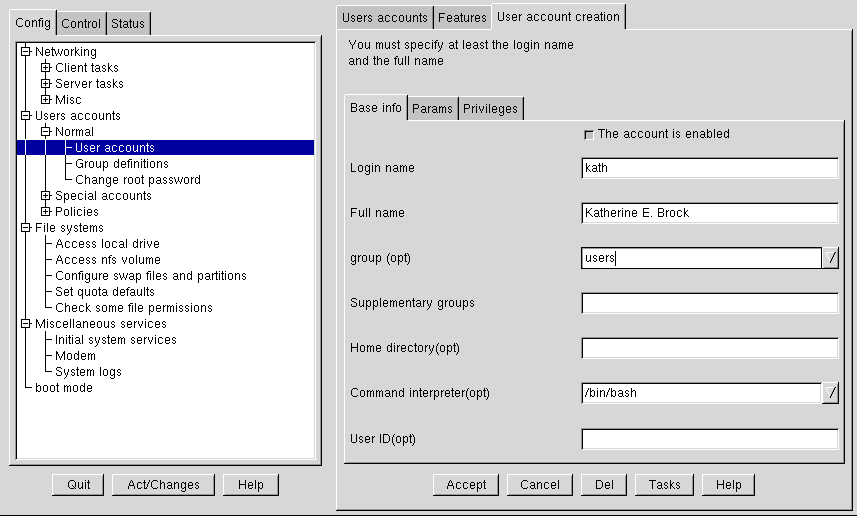Image resolution: width=857 pixels, height=516 pixels.
Task: Open the Params tab
Action: [x=432, y=109]
